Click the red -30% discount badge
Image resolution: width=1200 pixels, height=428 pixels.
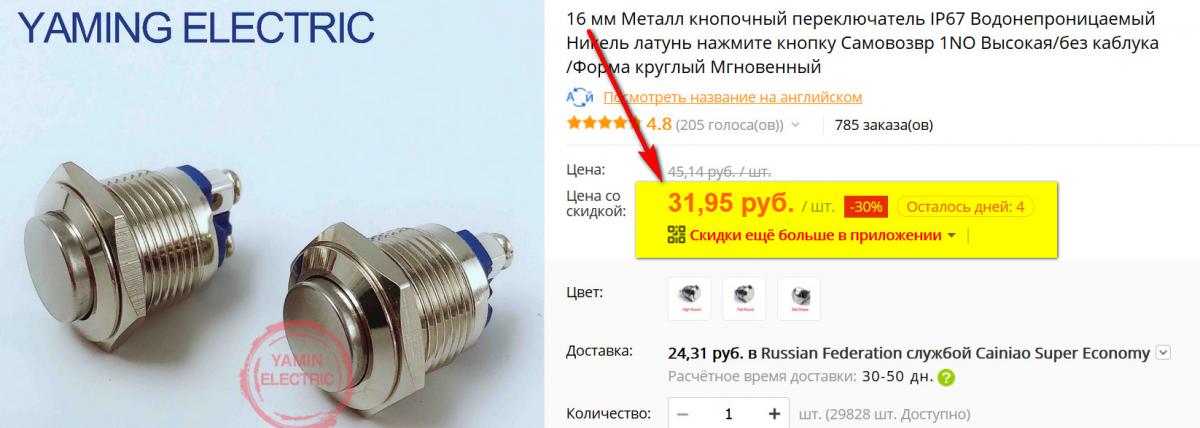pyautogui.click(x=865, y=207)
